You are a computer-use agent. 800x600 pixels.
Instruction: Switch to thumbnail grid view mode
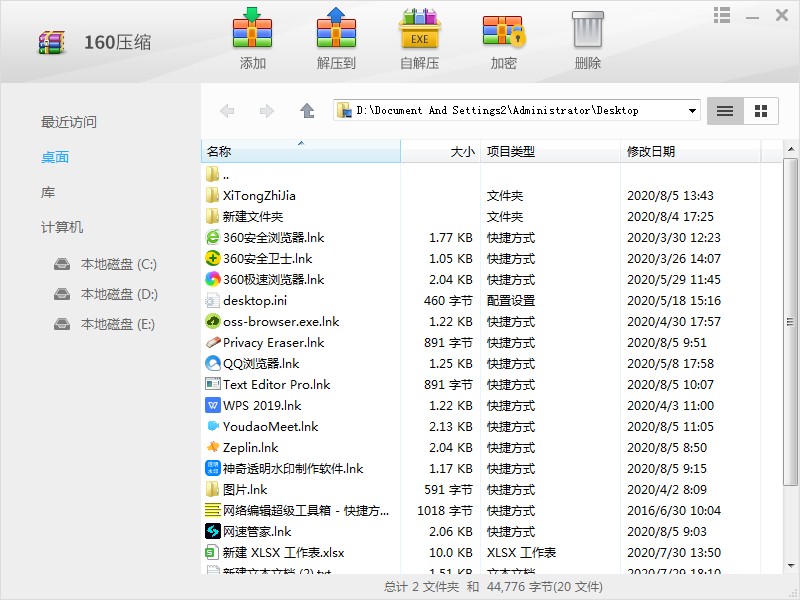pos(760,110)
